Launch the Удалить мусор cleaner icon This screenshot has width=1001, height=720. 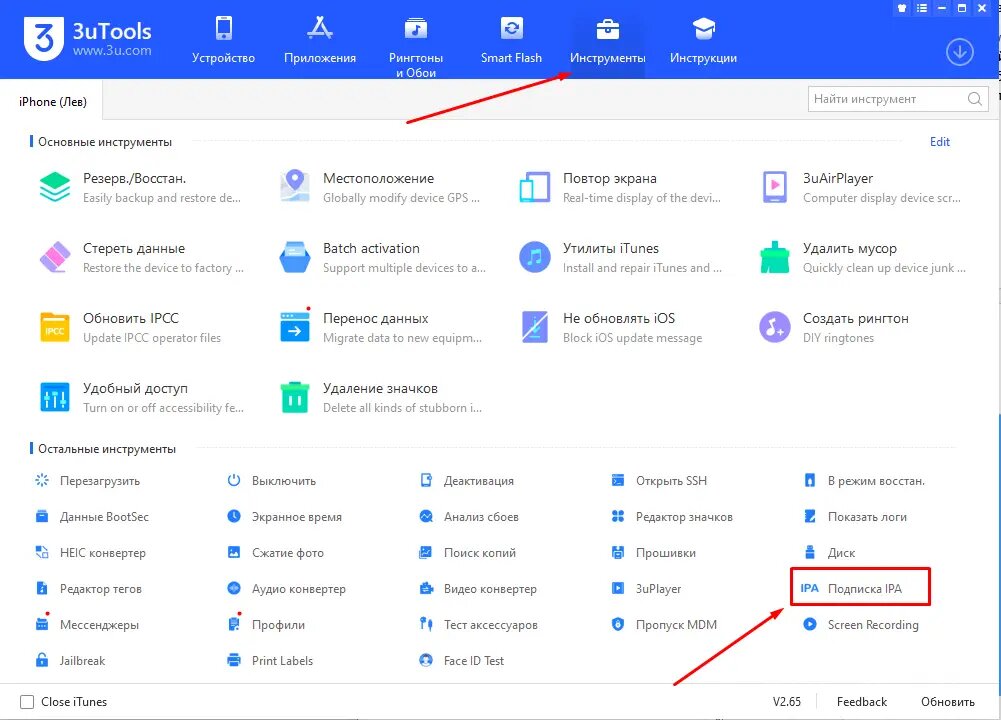point(774,257)
